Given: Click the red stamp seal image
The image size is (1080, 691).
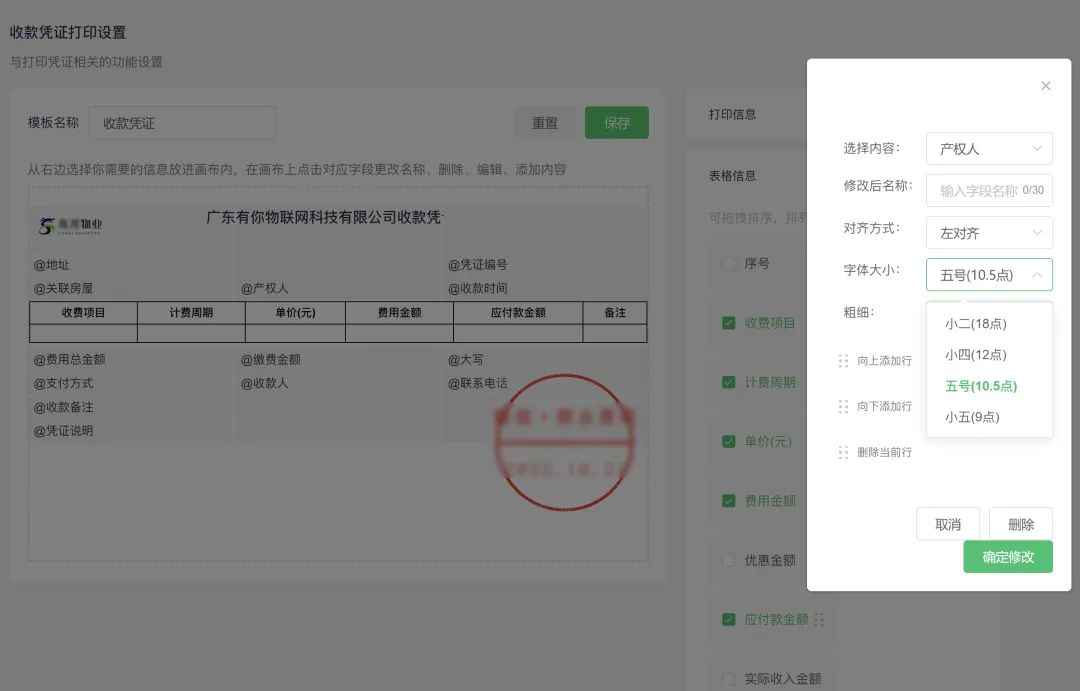Looking at the screenshot, I should pos(566,442).
